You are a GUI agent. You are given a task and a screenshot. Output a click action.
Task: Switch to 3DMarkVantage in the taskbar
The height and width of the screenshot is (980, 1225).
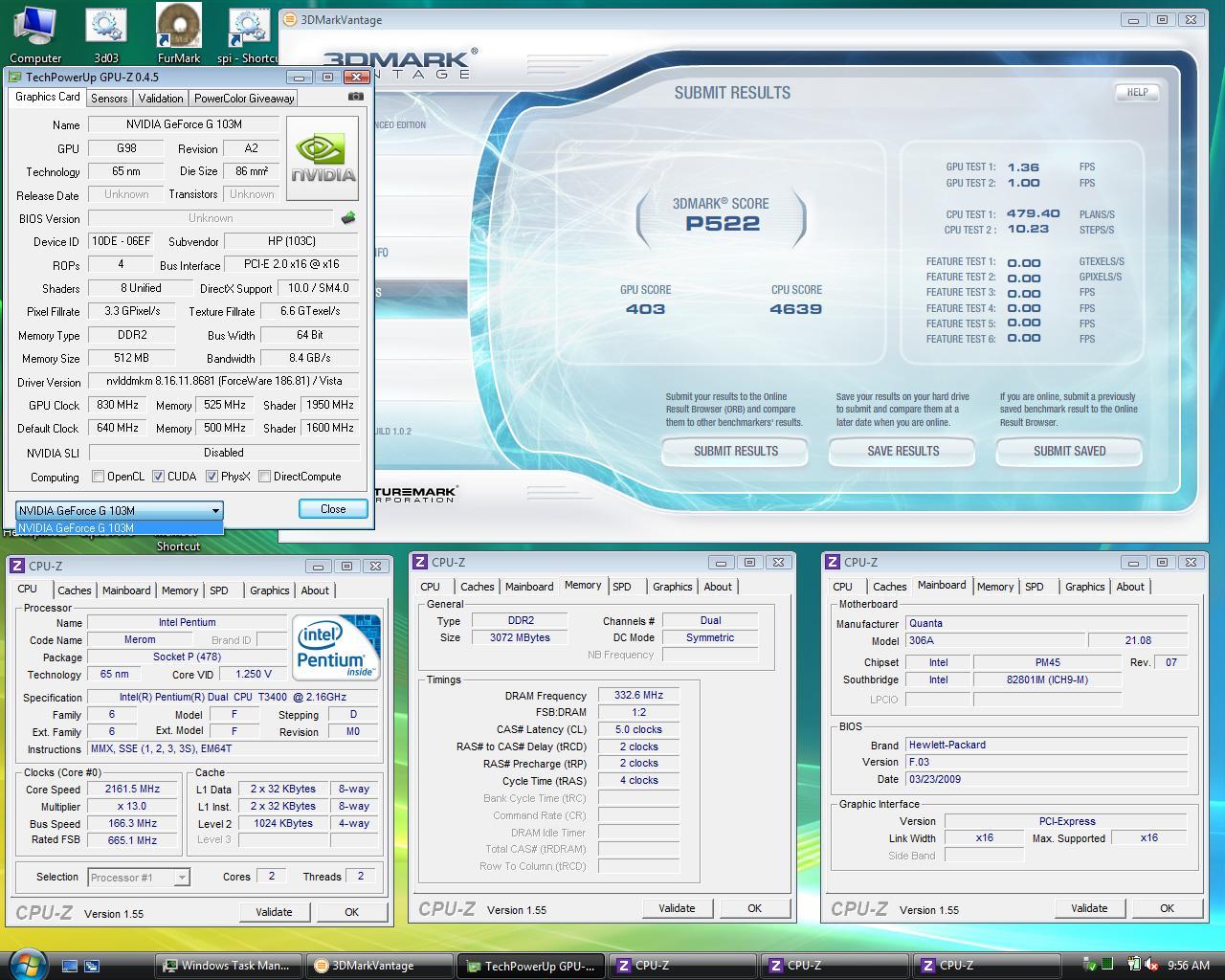coord(380,966)
